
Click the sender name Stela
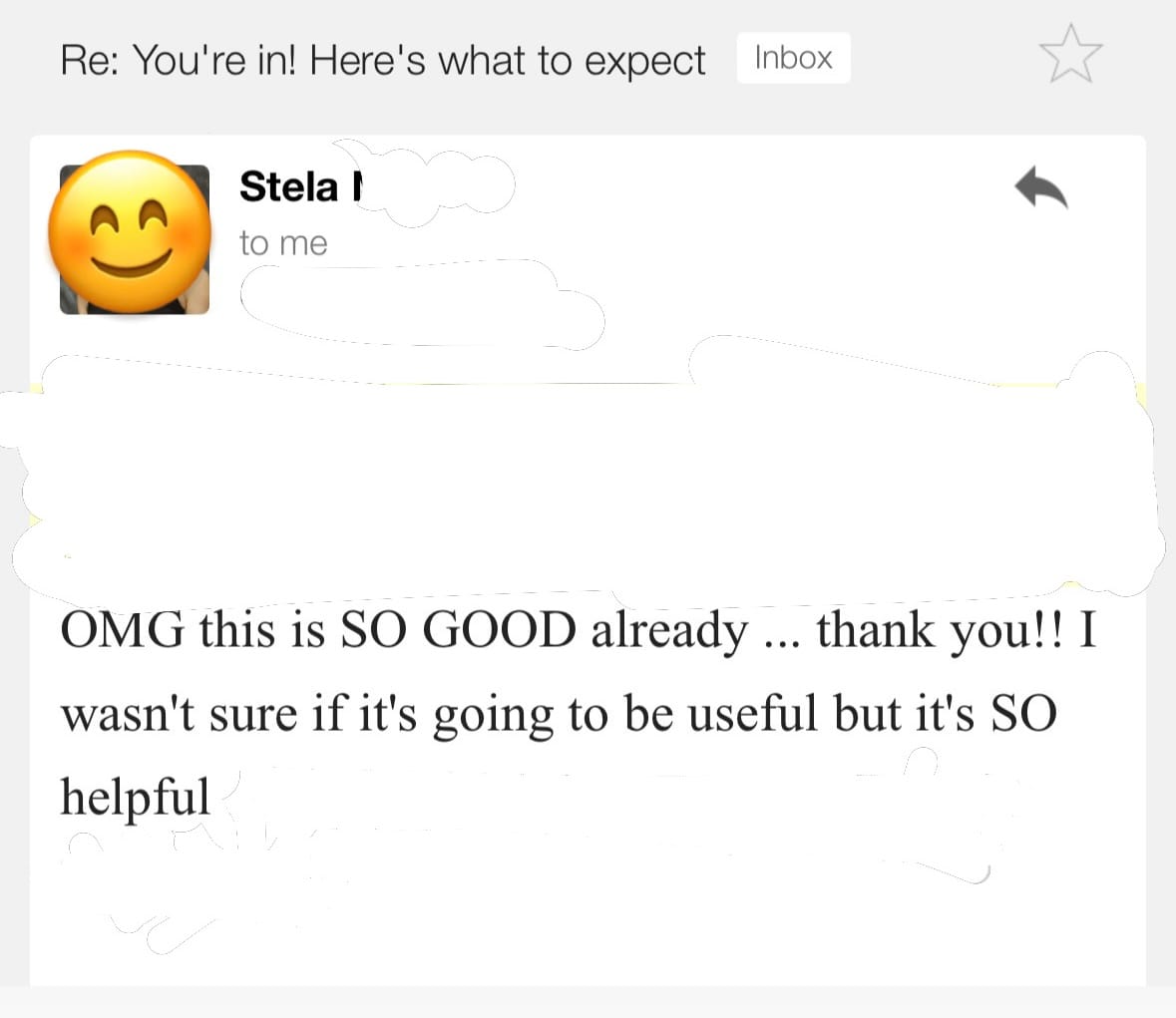[289, 186]
